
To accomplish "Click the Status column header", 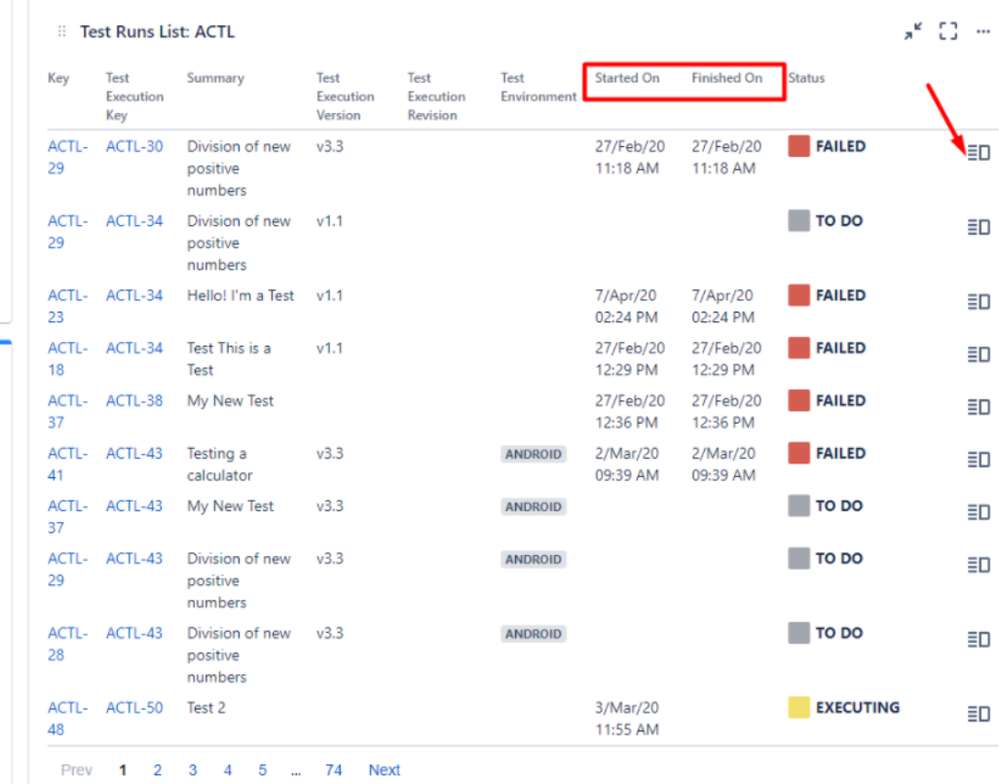I will click(x=806, y=78).
